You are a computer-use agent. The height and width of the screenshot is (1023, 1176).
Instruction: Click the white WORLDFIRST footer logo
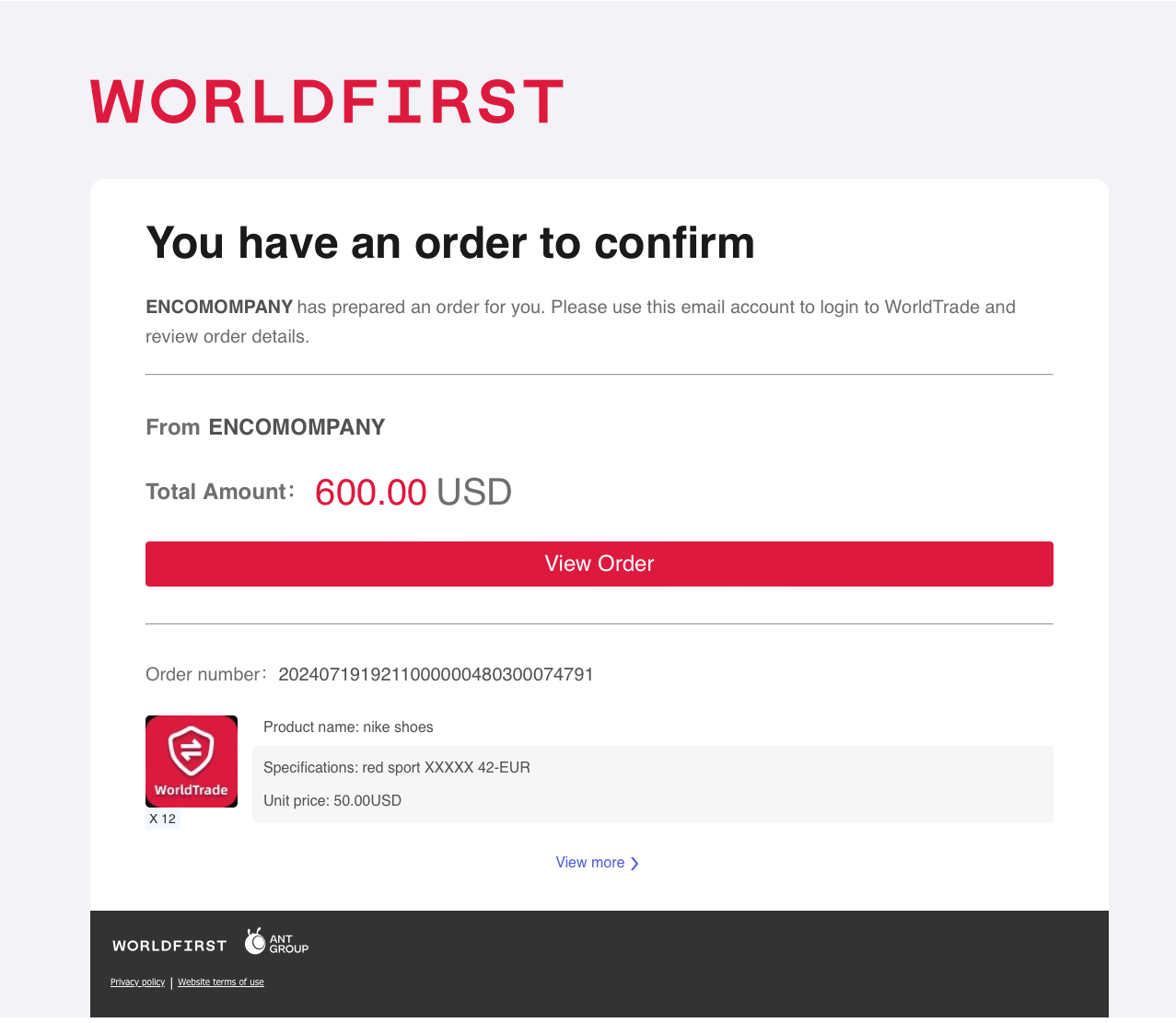(169, 946)
